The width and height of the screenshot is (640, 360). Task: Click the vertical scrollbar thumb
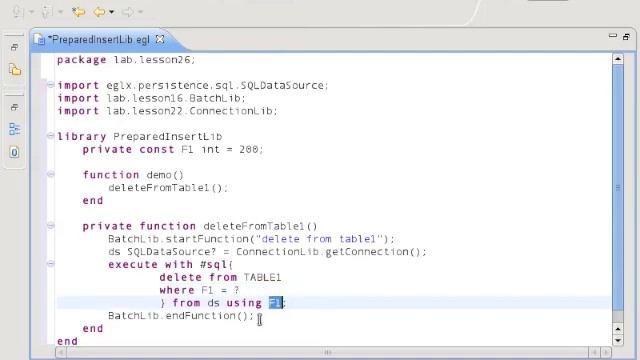618,188
